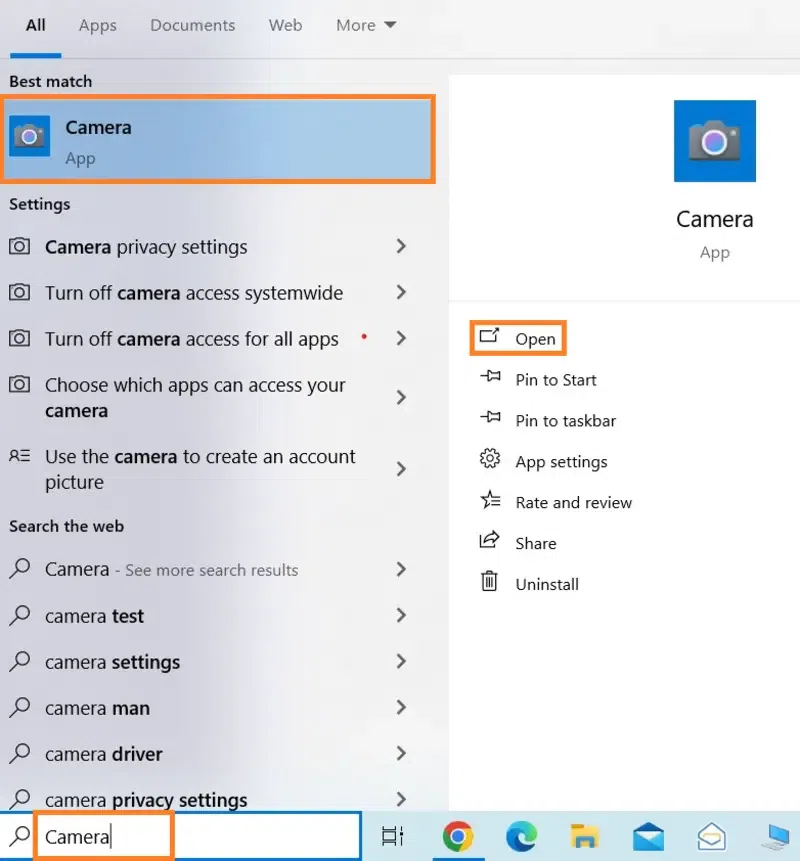Expand arrow for Camera web search
Screen dimensions: 800x861
[401, 569]
